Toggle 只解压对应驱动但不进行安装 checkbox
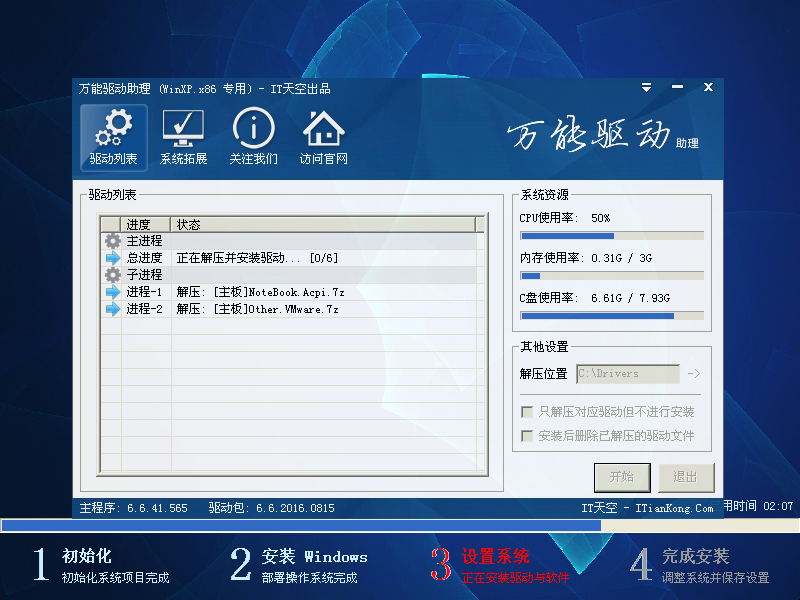The width and height of the screenshot is (800, 600). pyautogui.click(x=527, y=412)
